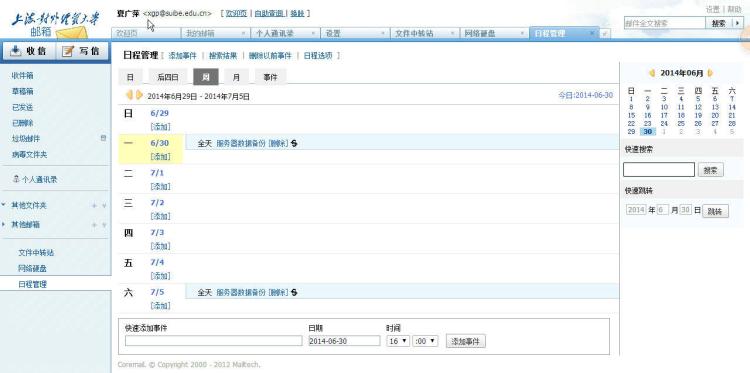The image size is (750, 373).
Task: Click the 添加事件 button in quick add
Action: 465,341
